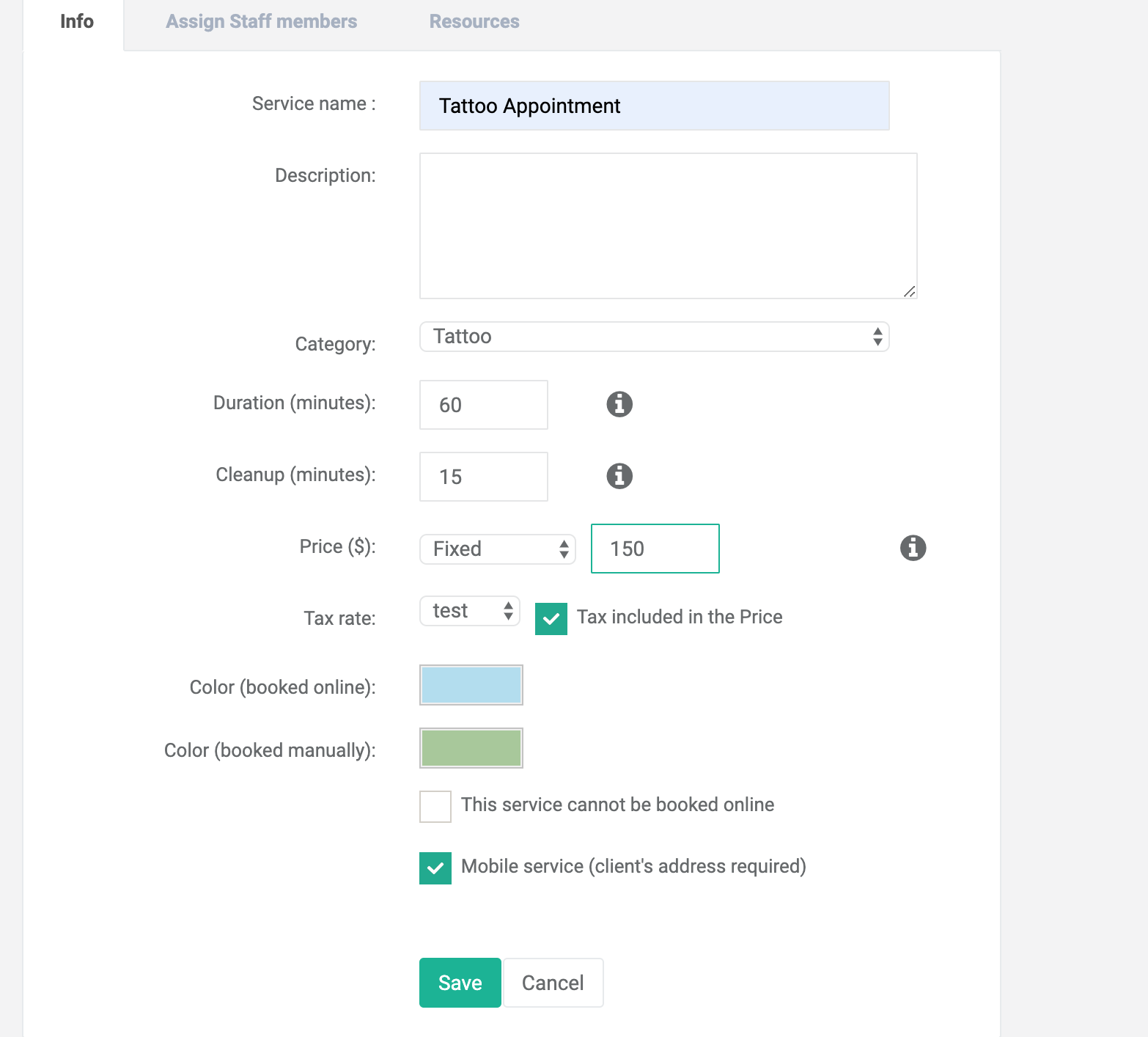Save the service settings
The height and width of the screenshot is (1037, 1148).
tap(460, 983)
